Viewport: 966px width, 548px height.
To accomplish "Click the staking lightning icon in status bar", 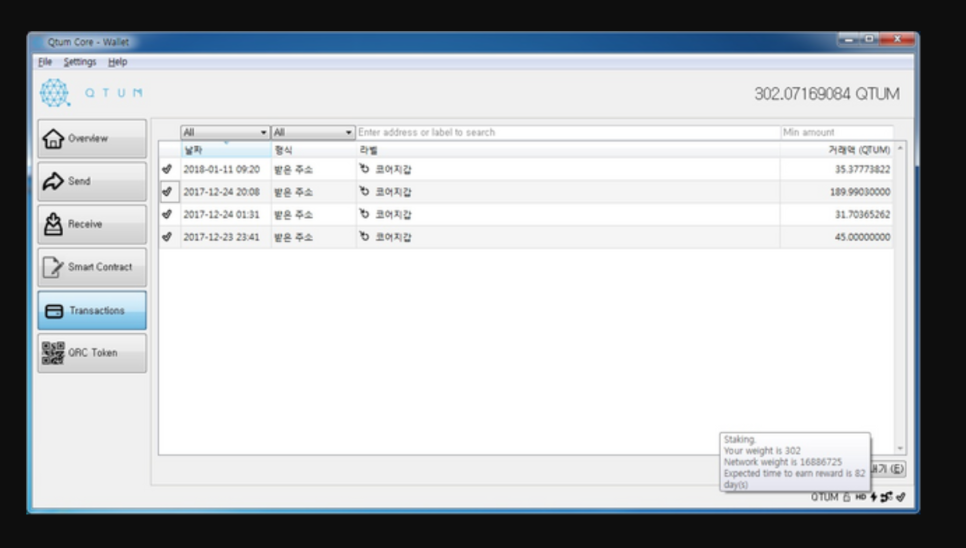I will coord(874,497).
